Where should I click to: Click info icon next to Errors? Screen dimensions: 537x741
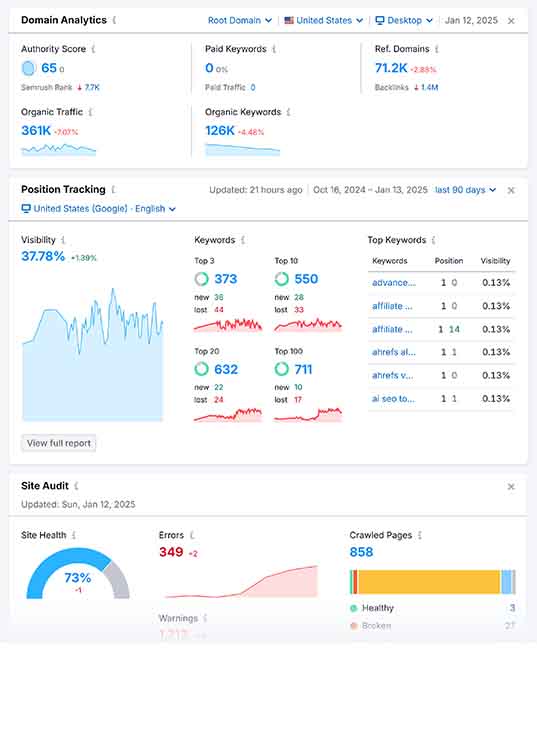coord(192,535)
